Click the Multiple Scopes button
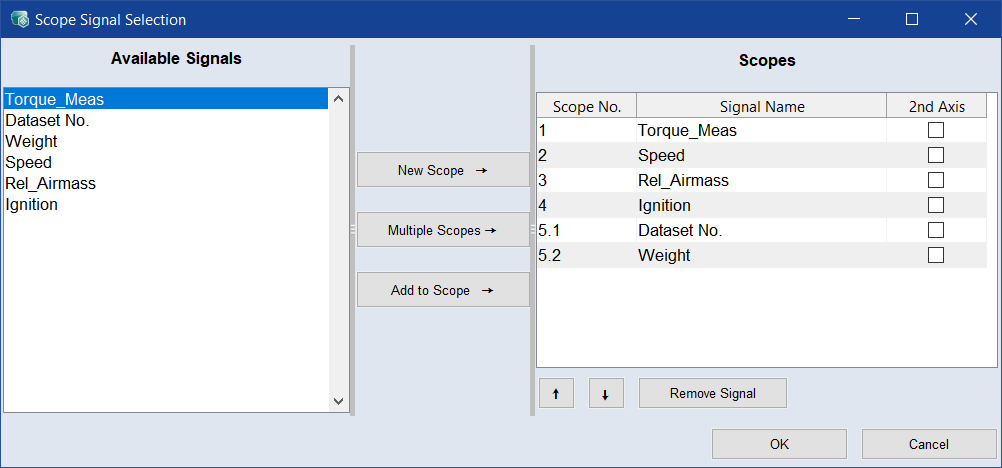1002x468 pixels. 442,230
